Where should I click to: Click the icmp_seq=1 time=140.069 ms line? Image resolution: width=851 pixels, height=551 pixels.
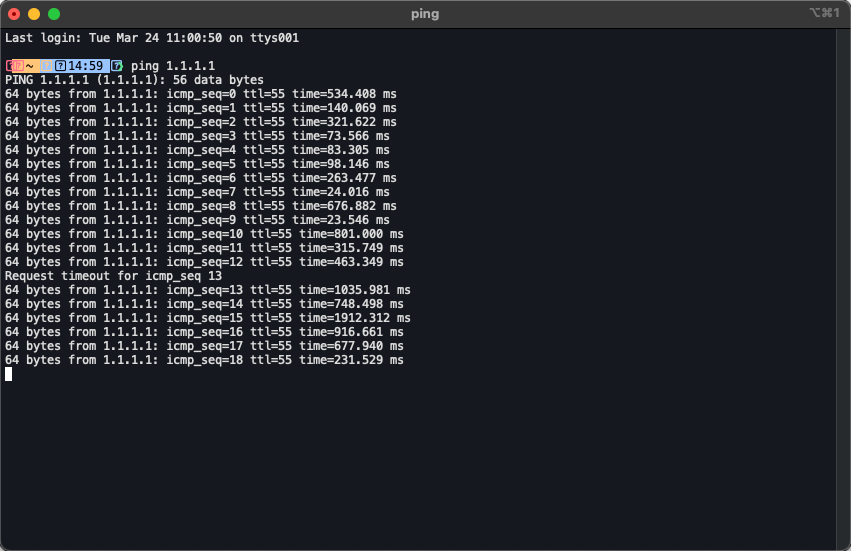(x=201, y=108)
